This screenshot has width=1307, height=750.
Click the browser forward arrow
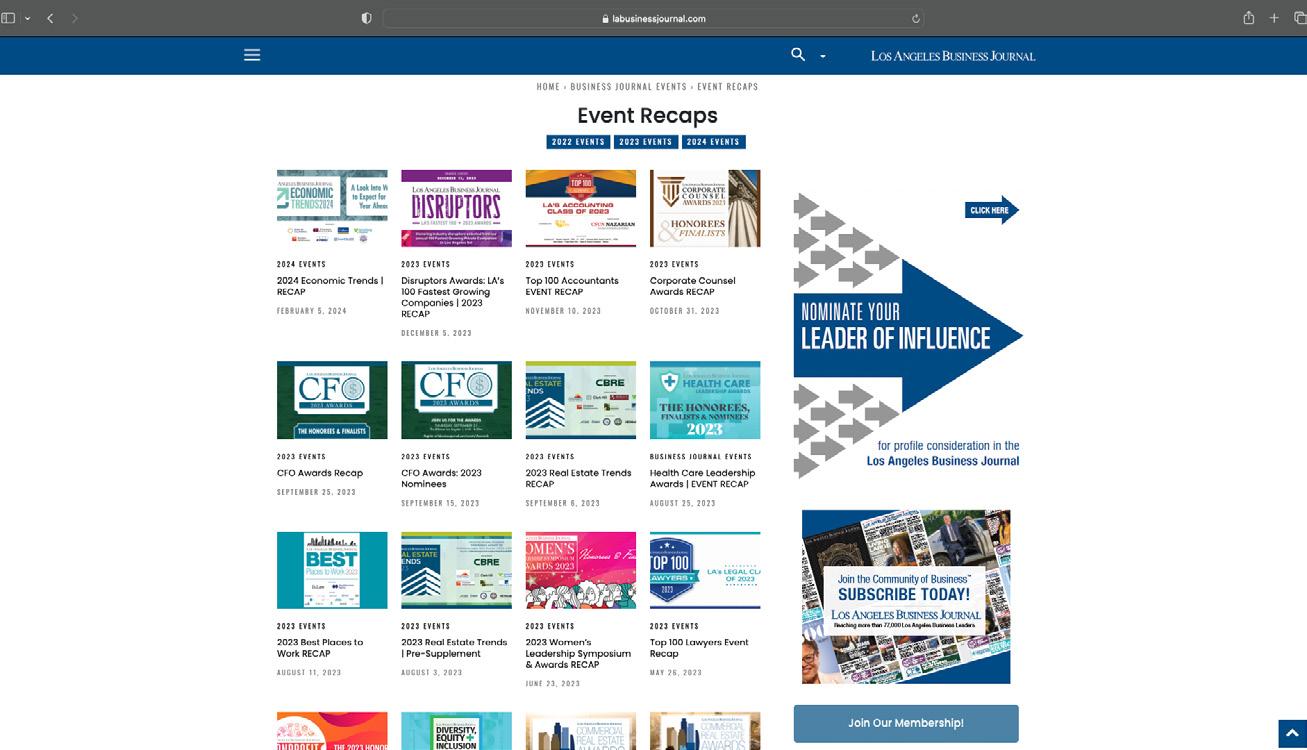click(75, 18)
